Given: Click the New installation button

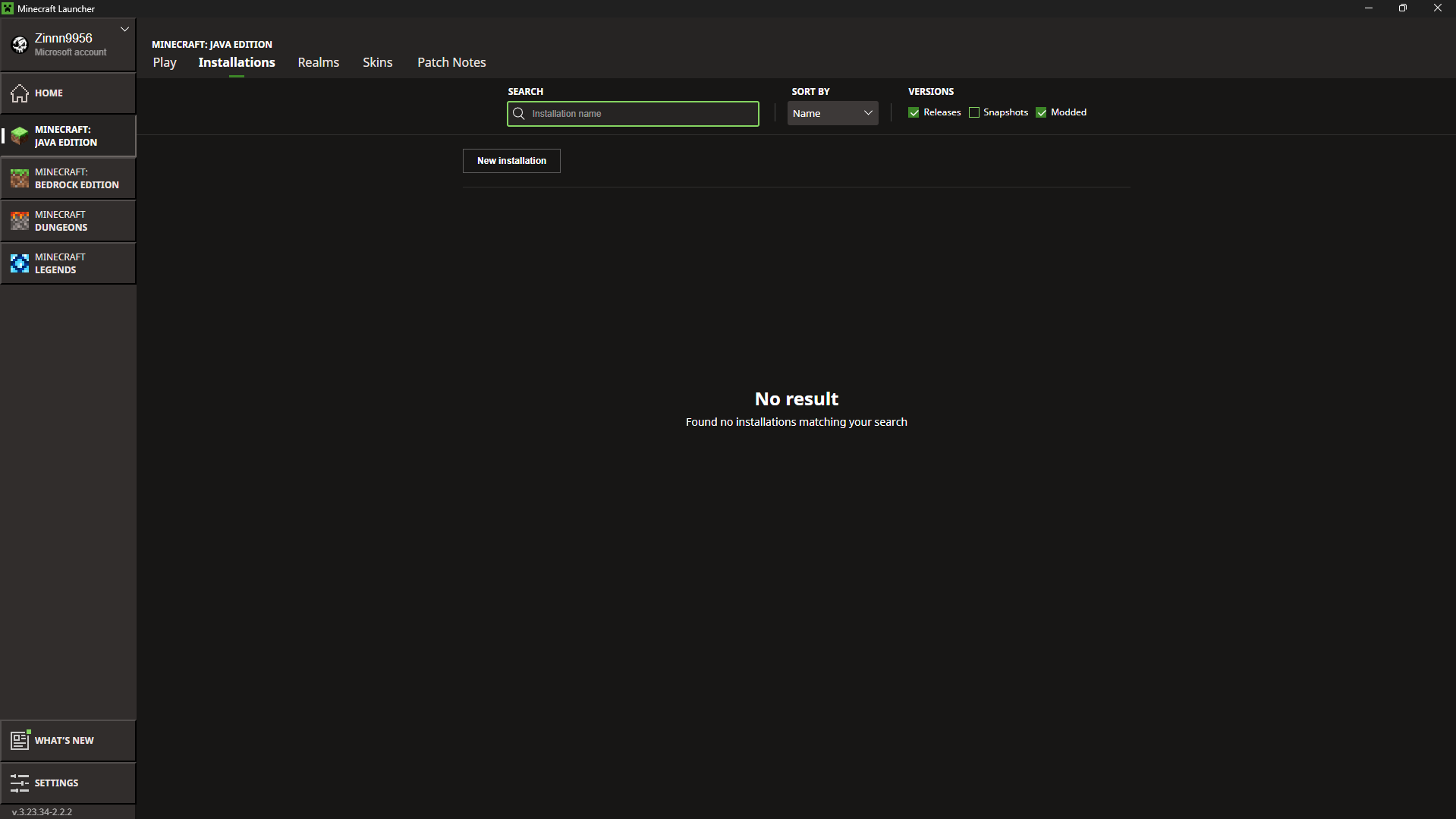Looking at the screenshot, I should (511, 161).
